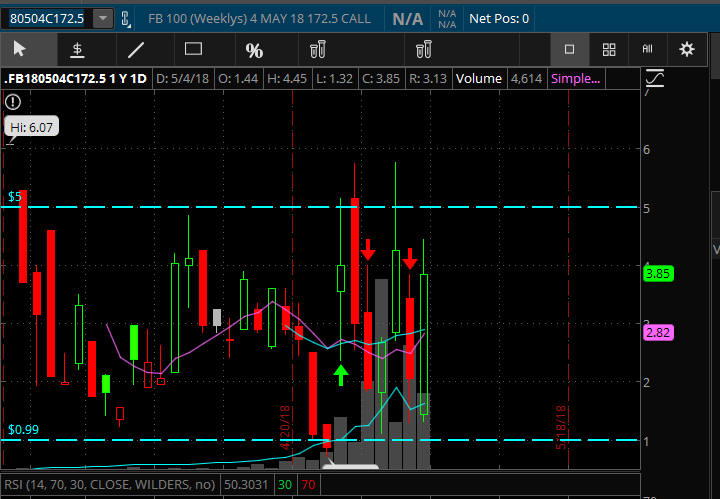720x499 pixels.
Task: Toggle the All charts view button
Action: (x=647, y=49)
